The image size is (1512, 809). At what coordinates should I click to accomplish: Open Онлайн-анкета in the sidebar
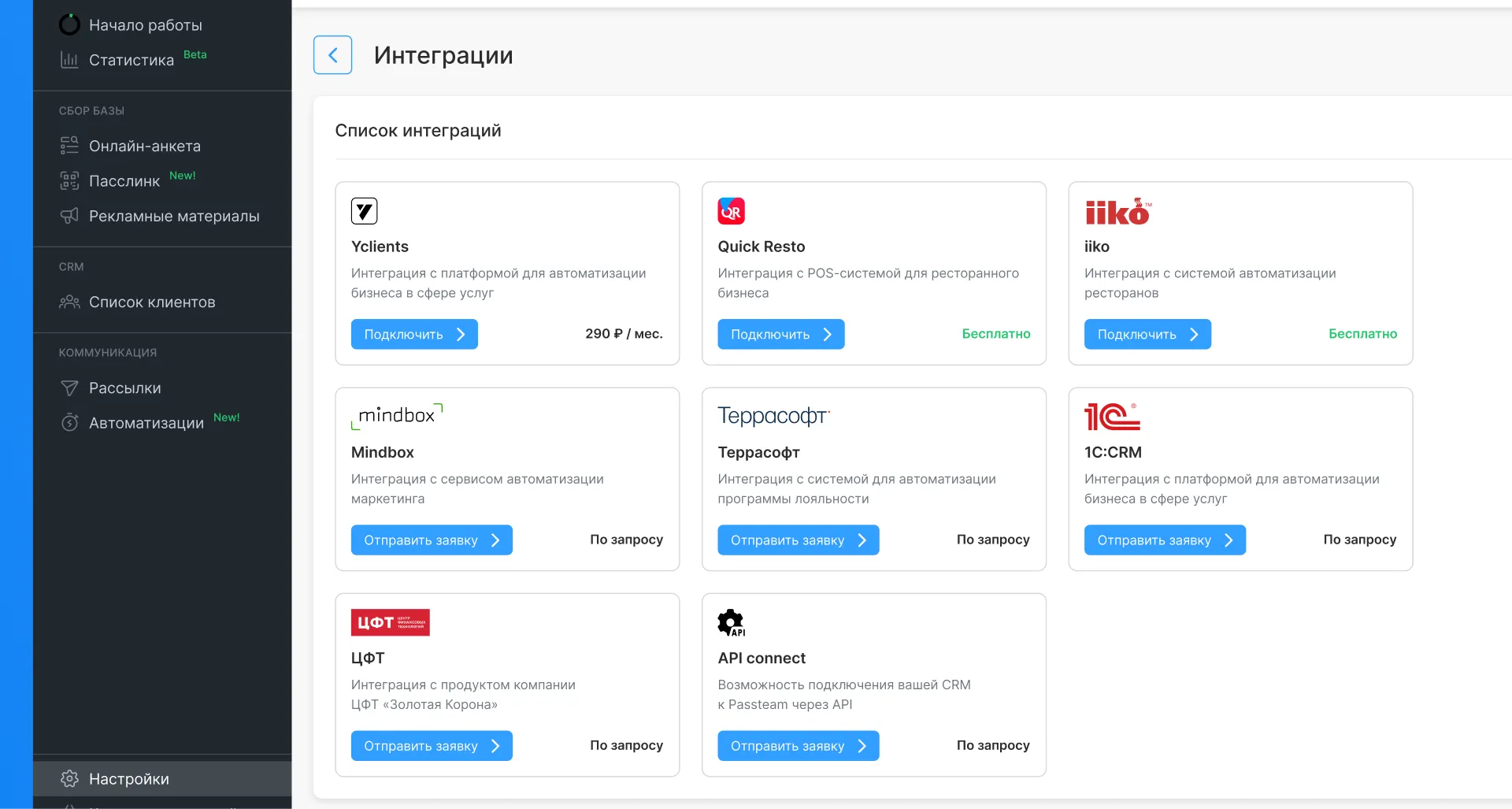click(x=143, y=146)
